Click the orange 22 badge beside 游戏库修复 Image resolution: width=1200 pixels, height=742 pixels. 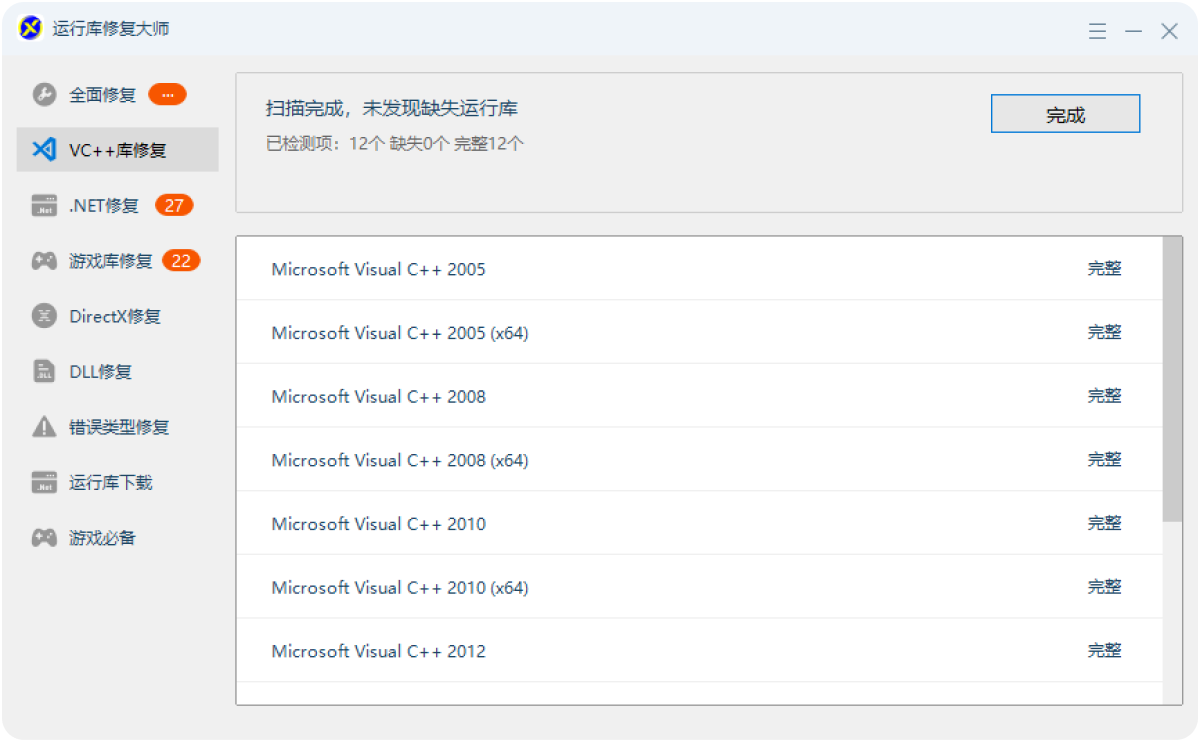(x=181, y=261)
